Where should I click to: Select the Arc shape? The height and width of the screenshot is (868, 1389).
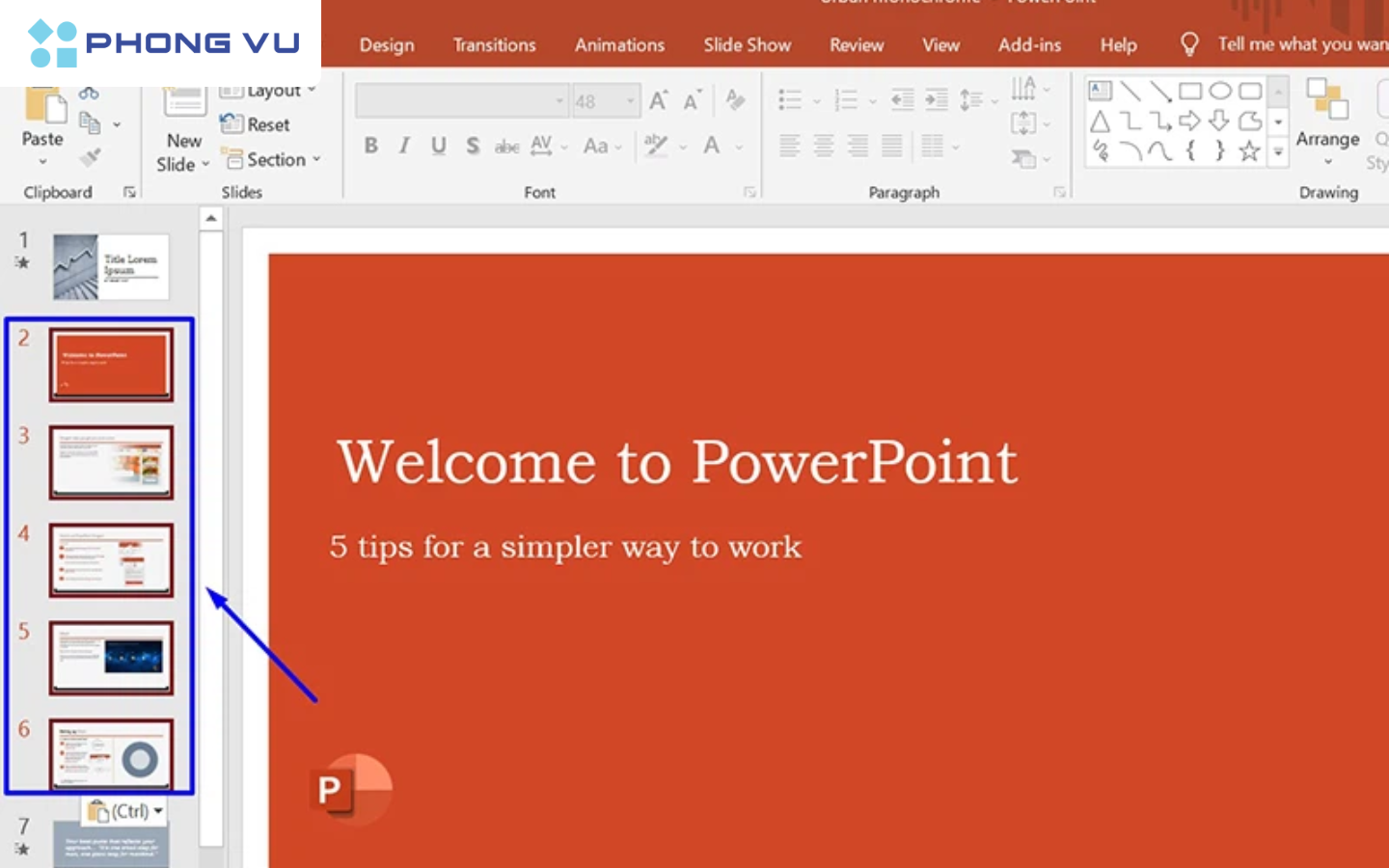coord(1130,151)
